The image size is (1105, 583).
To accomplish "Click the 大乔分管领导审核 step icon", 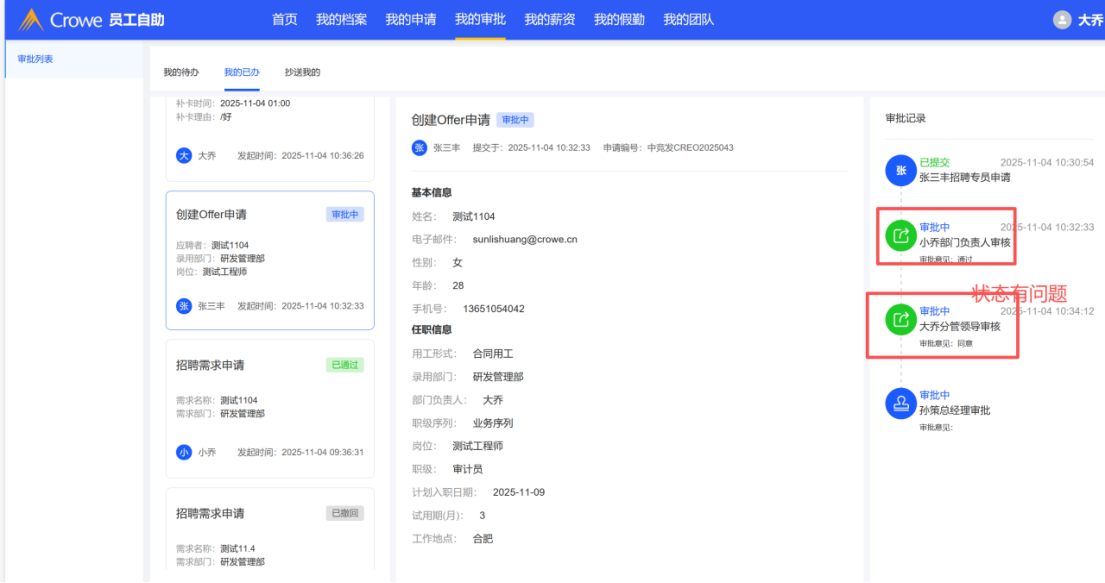I will [x=900, y=320].
